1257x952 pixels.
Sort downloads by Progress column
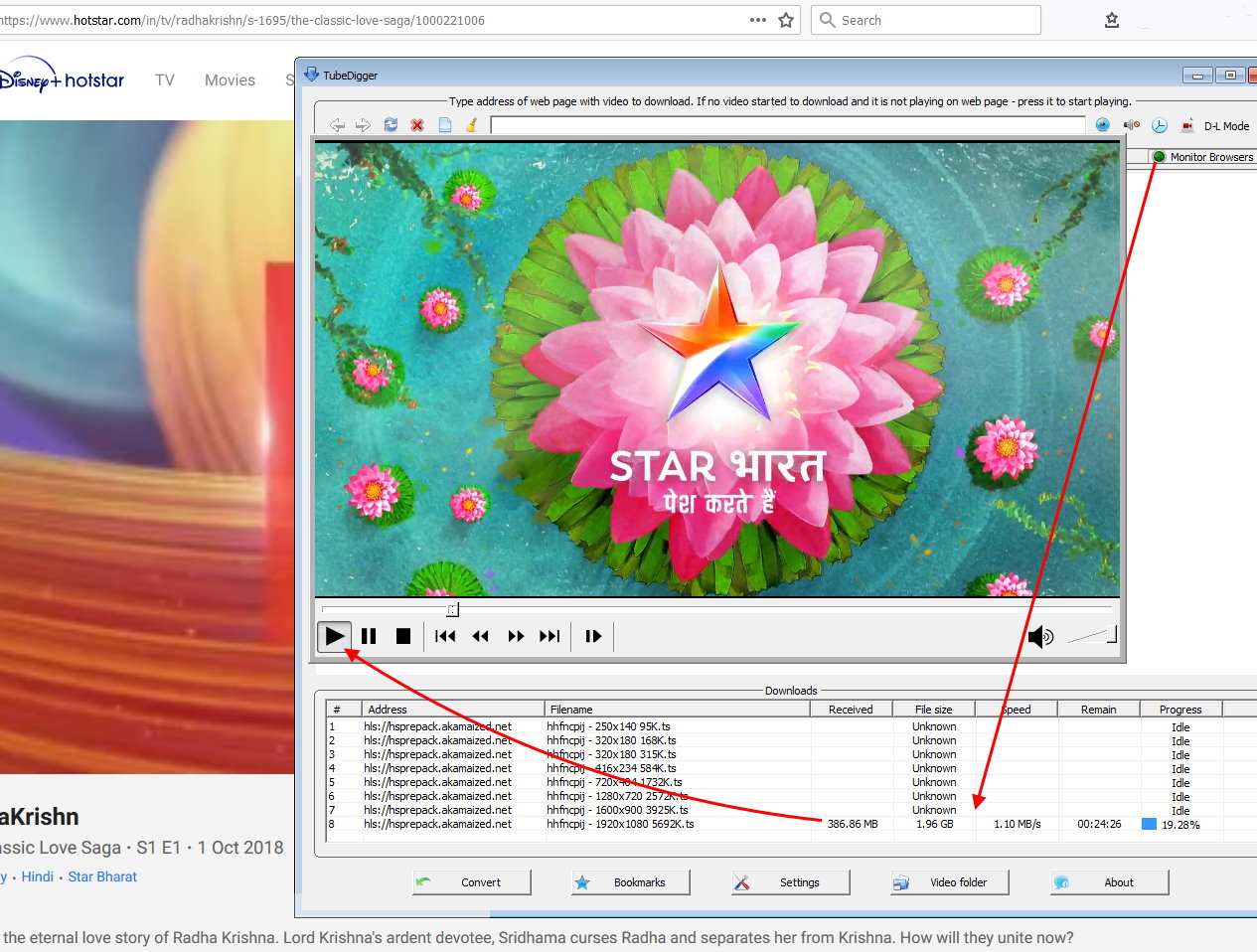(1180, 710)
